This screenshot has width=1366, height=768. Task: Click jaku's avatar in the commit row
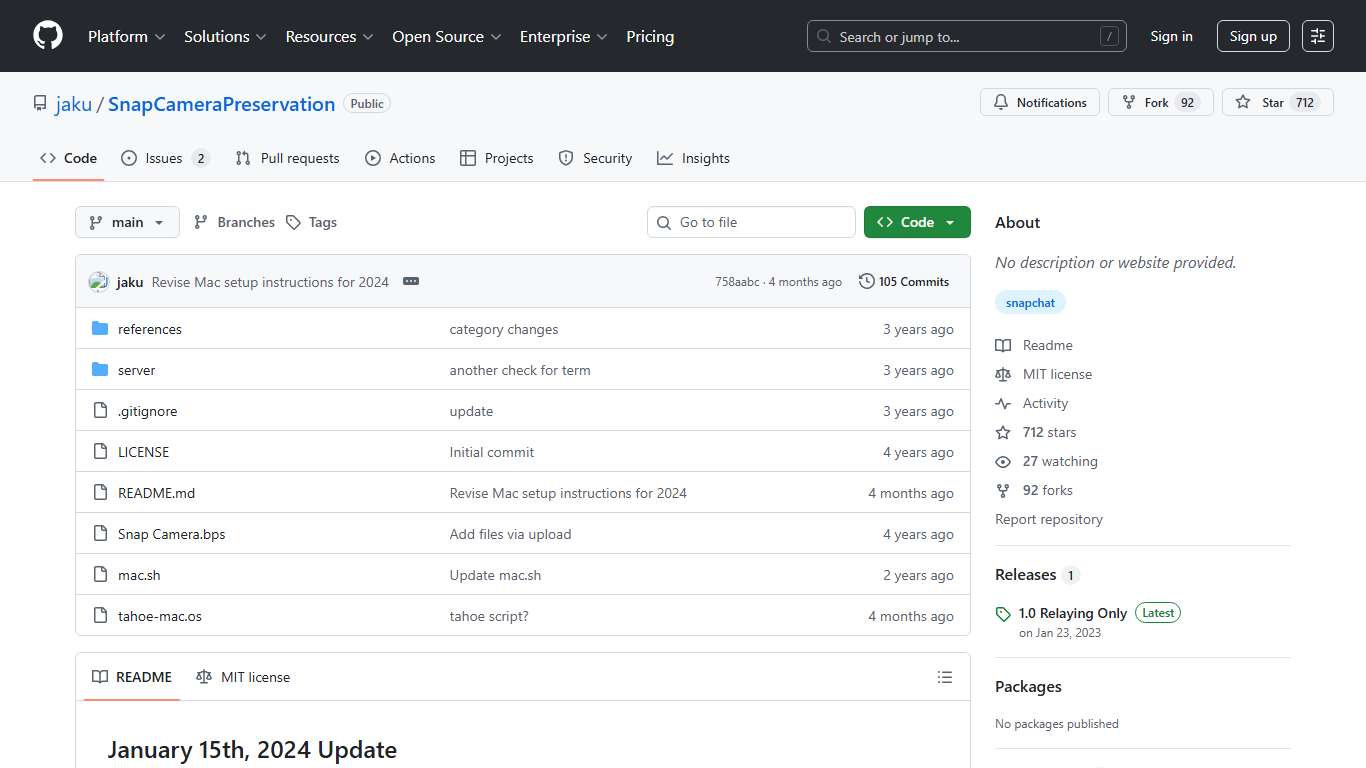point(99,282)
